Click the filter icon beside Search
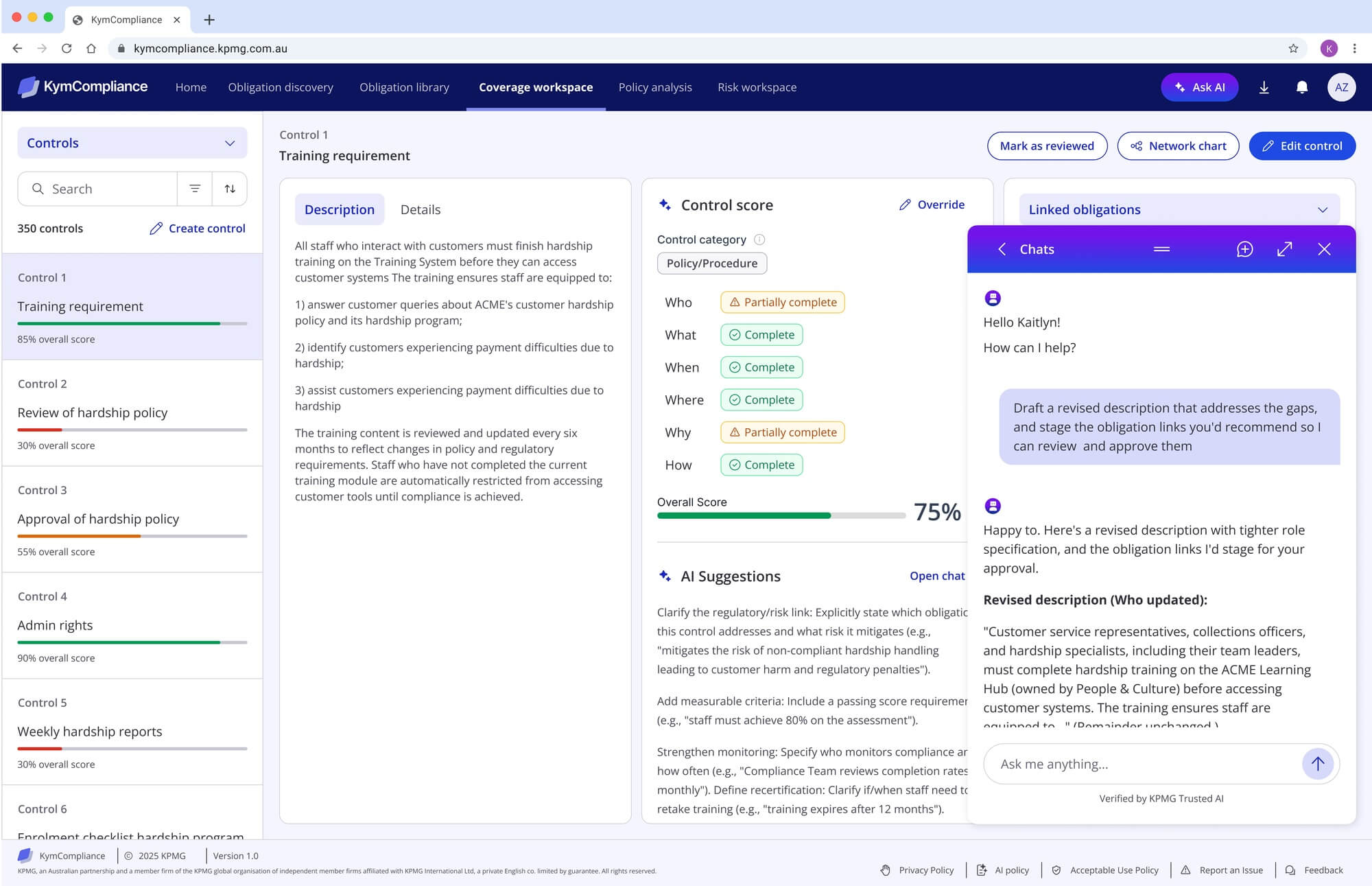 pos(195,189)
